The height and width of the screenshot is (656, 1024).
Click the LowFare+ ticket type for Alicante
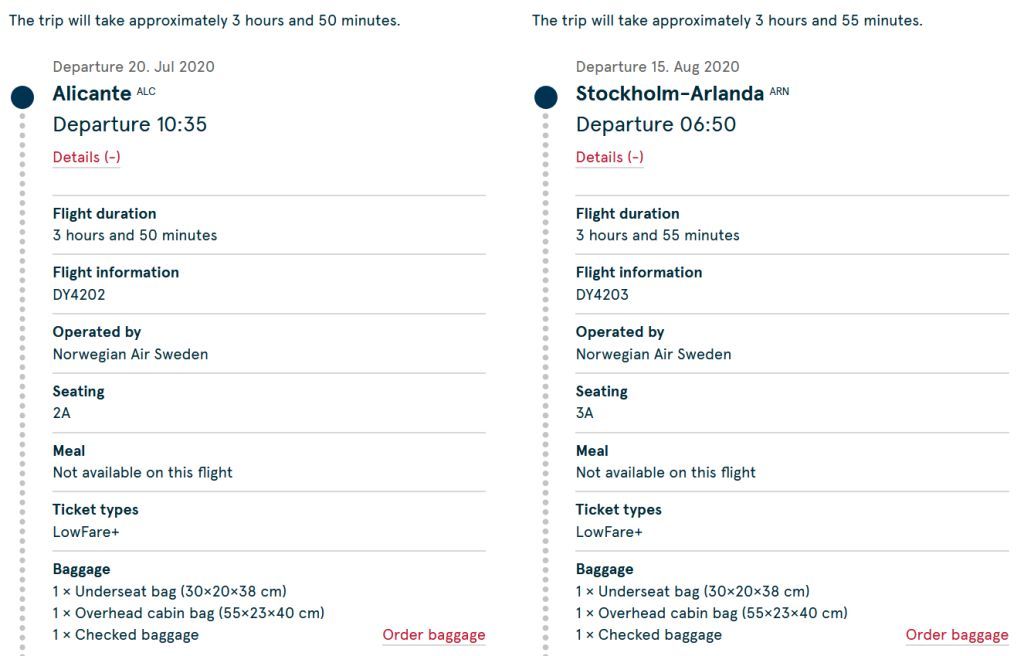tap(86, 532)
